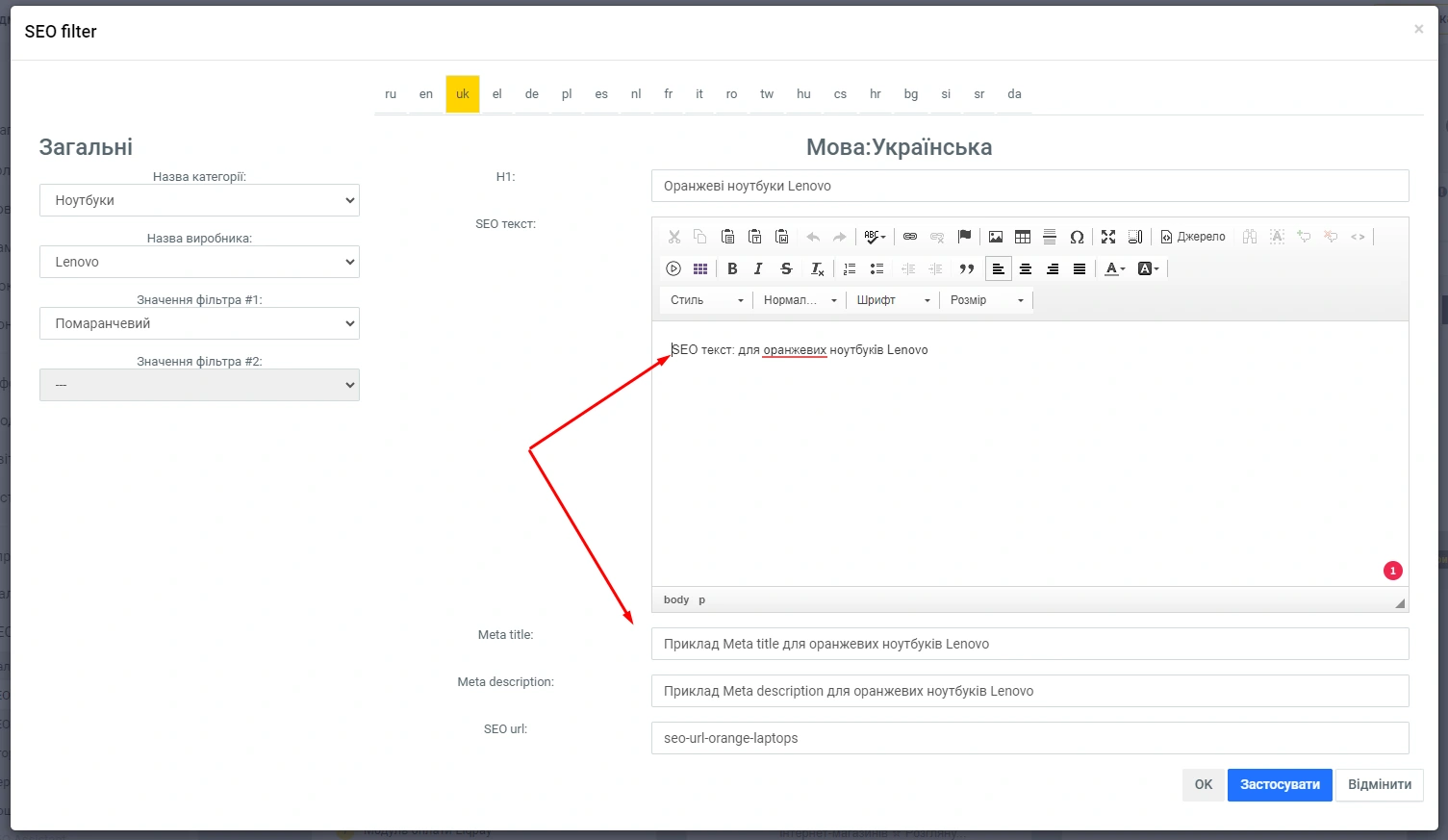Insert a special character (omega icon)
Image resolution: width=1448 pixels, height=840 pixels.
(1077, 237)
